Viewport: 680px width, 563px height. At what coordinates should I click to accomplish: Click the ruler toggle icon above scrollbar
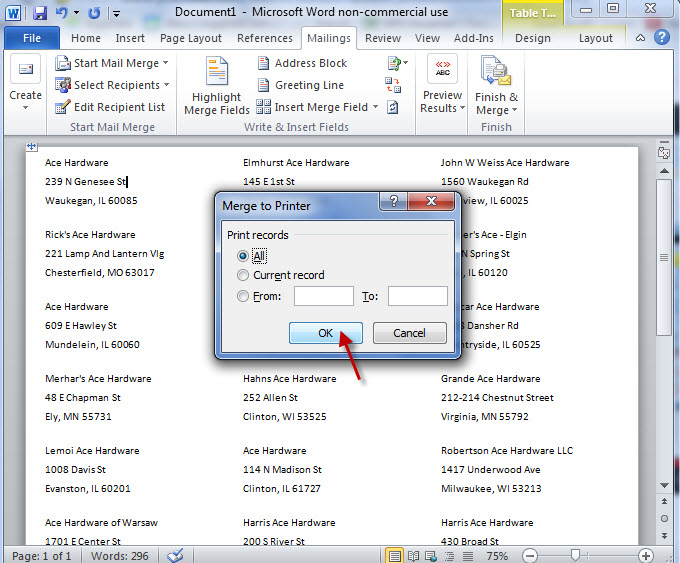coord(664,152)
